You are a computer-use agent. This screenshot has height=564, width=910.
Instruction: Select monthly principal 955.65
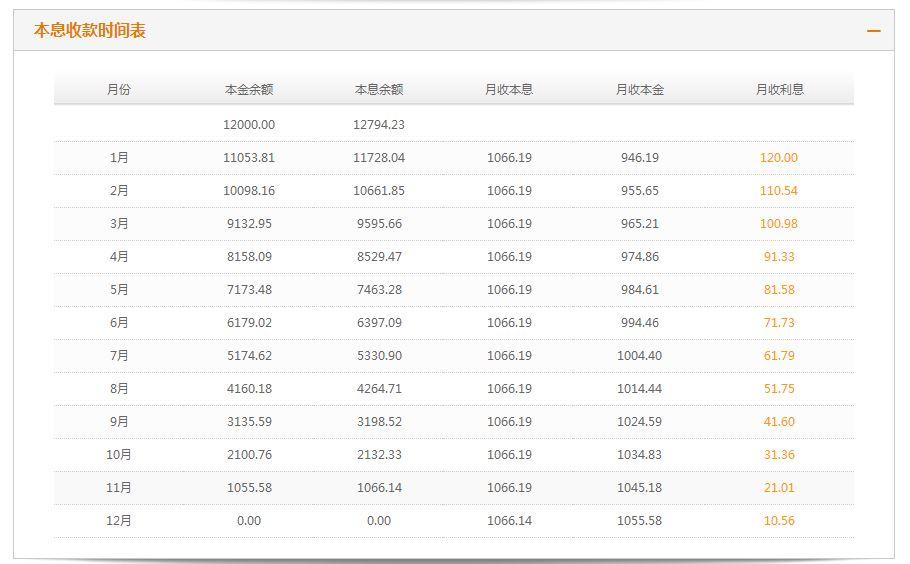click(640, 191)
